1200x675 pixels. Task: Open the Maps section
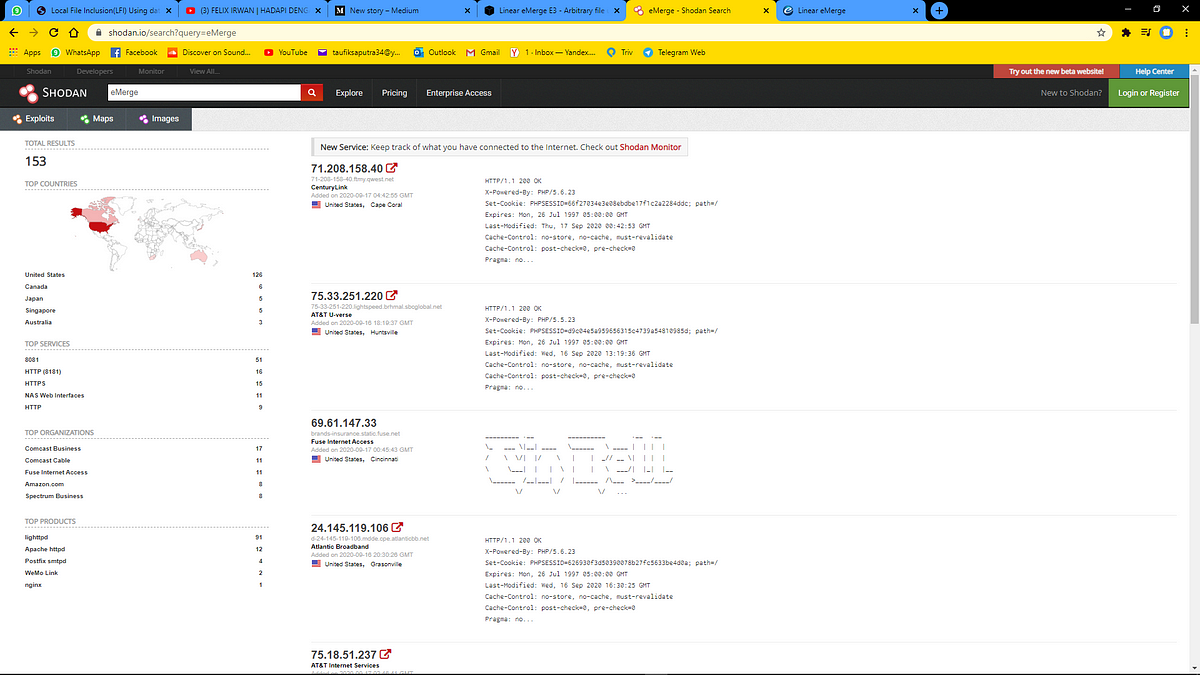pos(97,118)
